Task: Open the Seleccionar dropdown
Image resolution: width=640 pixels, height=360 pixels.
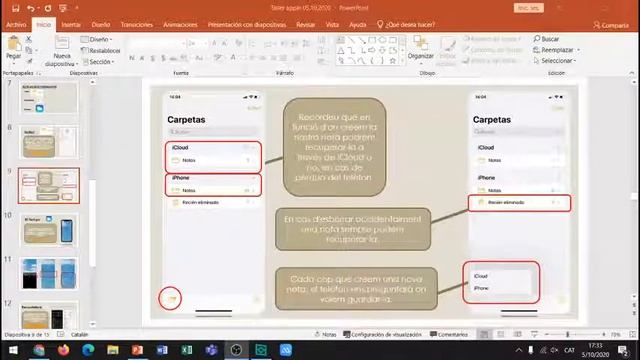Action: click(555, 60)
